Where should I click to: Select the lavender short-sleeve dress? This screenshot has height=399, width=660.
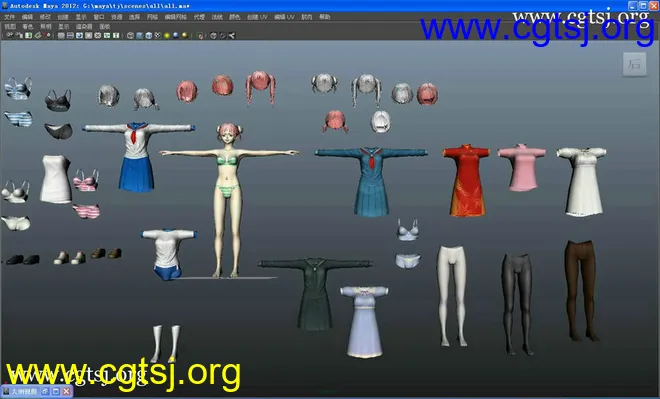[365, 322]
